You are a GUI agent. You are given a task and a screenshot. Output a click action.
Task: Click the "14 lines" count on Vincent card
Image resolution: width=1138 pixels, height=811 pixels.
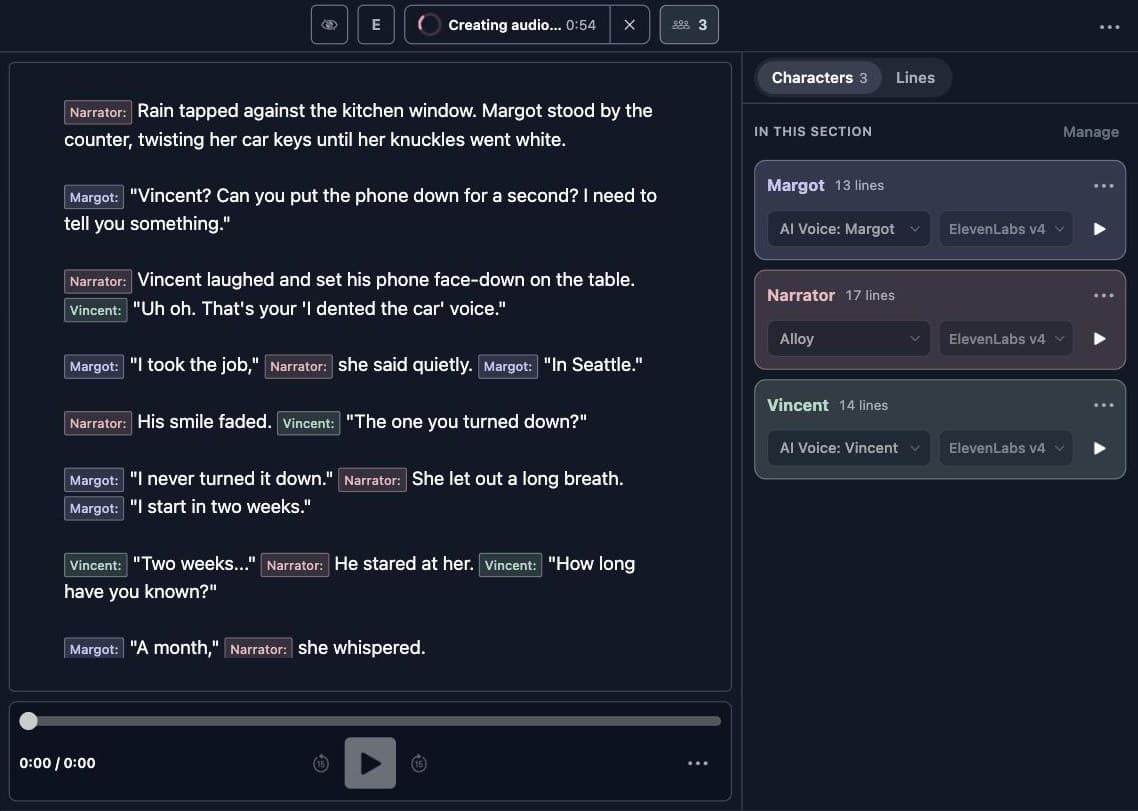point(864,405)
